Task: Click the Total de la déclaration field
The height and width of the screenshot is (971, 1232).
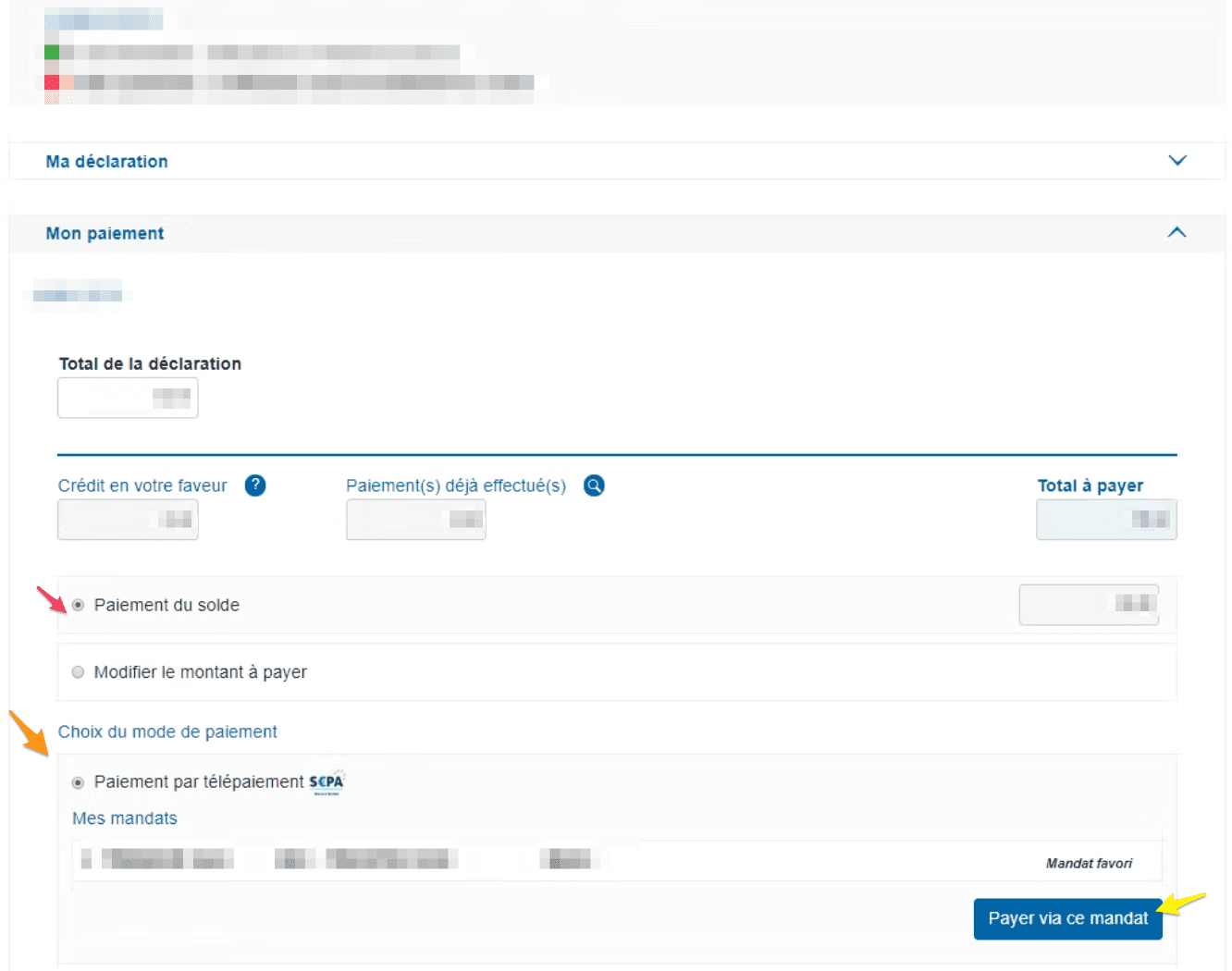Action: pyautogui.click(x=128, y=399)
